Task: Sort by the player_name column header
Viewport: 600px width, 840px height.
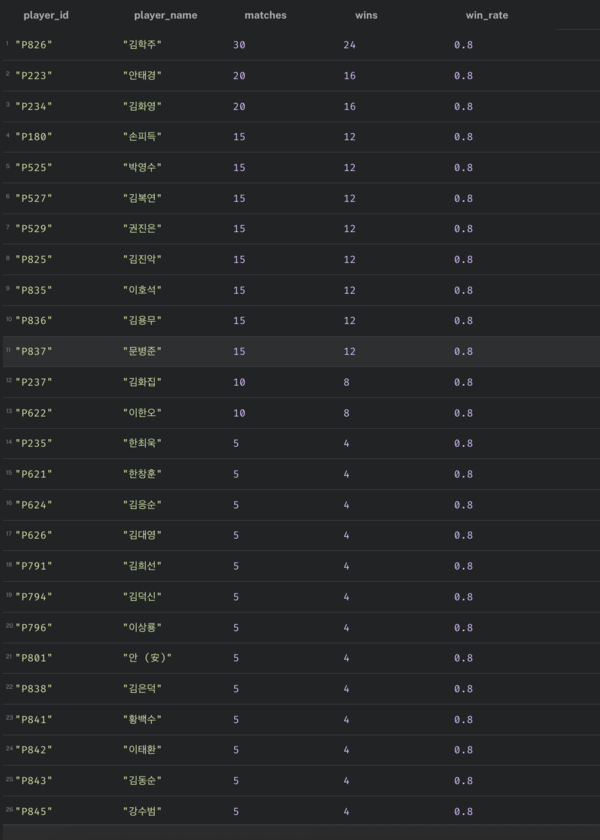Action: coord(165,16)
